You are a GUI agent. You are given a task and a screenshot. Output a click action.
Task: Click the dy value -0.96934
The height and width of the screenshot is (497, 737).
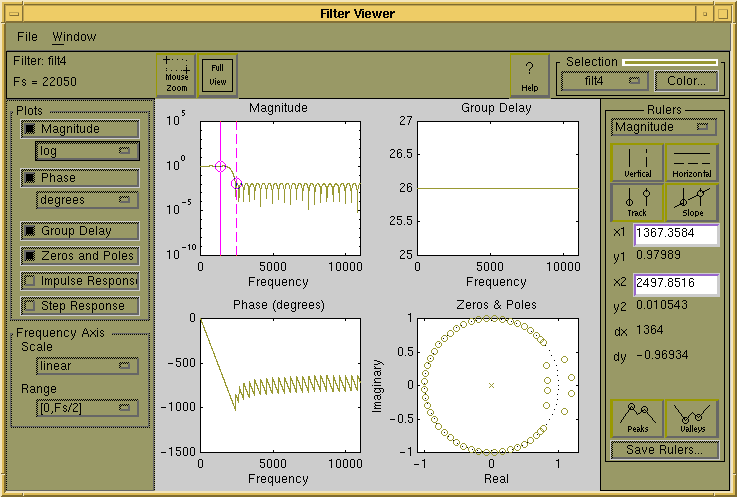click(662, 355)
